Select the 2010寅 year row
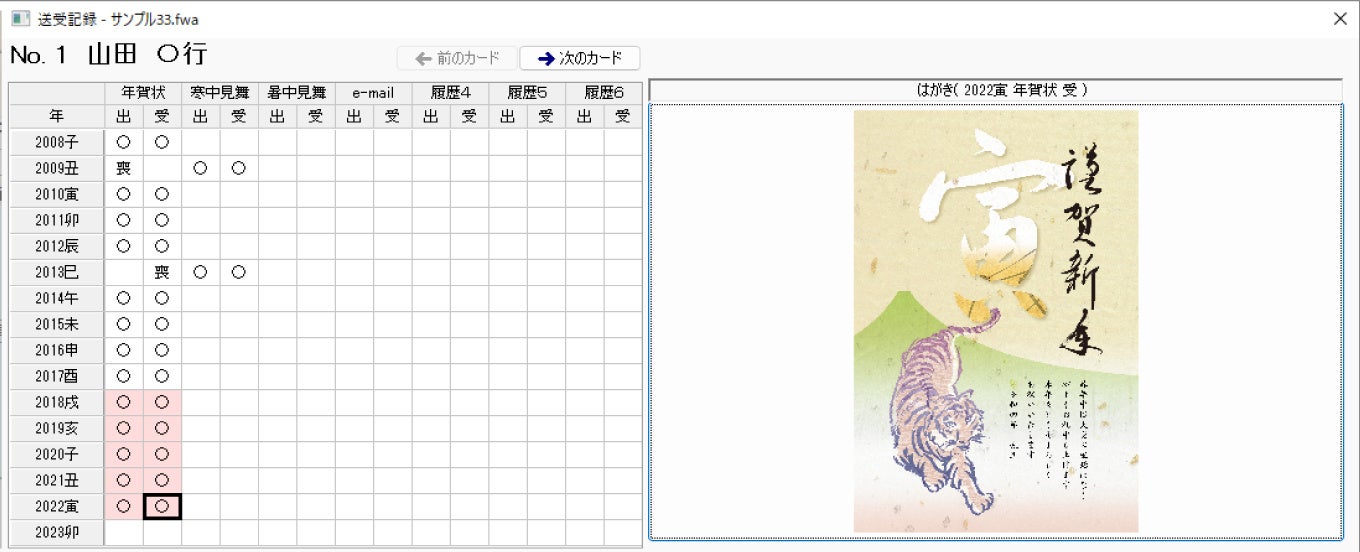Image resolution: width=1360 pixels, height=552 pixels. pyautogui.click(x=57, y=194)
